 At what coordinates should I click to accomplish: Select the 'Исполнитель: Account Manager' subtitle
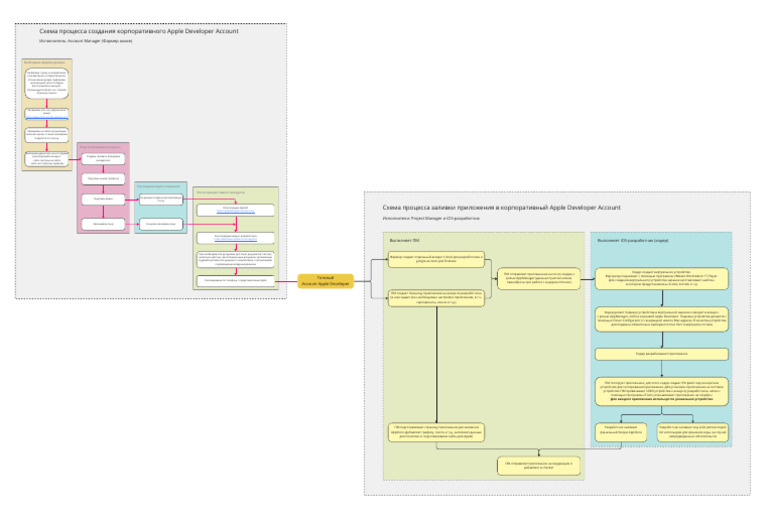pyautogui.click(x=86, y=41)
